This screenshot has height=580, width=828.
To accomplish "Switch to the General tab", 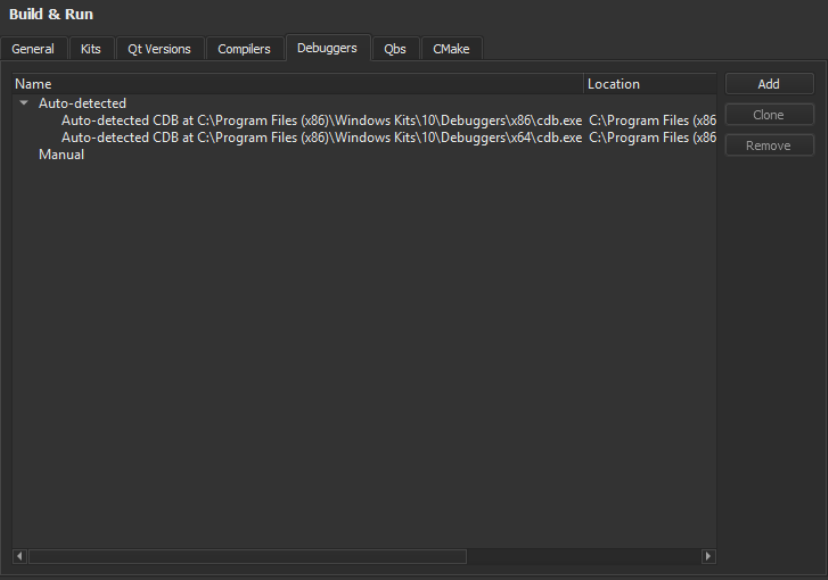I will pos(33,49).
